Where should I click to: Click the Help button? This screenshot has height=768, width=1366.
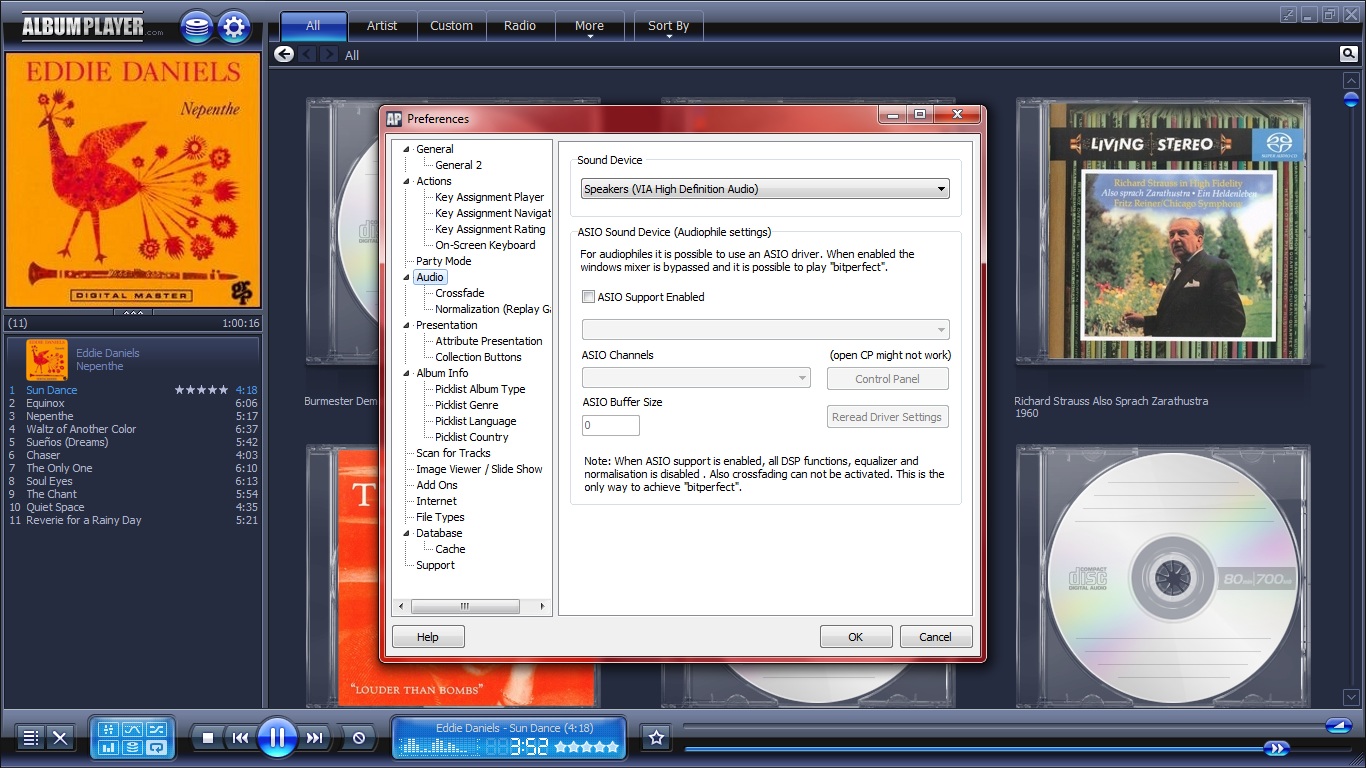[428, 637]
